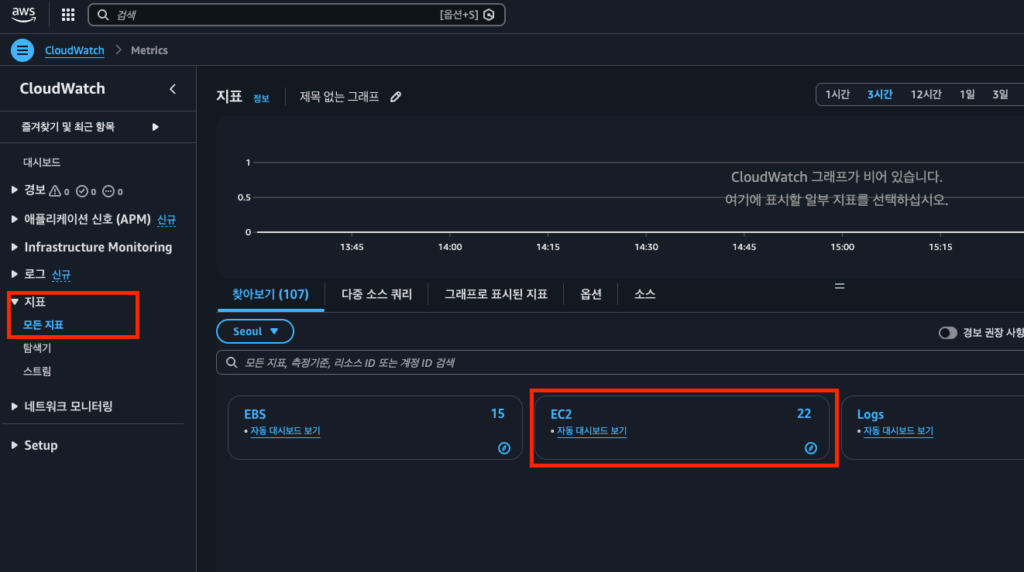Toggle the 경보 권장 사항 switch
Screen dimensions: 1024x572
point(947,332)
